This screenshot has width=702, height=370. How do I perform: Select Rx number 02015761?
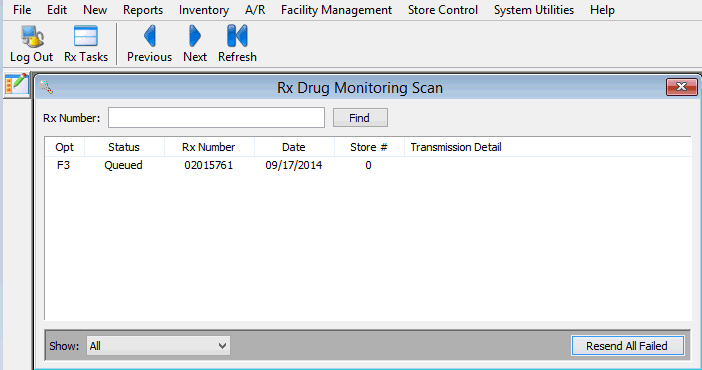[x=209, y=165]
